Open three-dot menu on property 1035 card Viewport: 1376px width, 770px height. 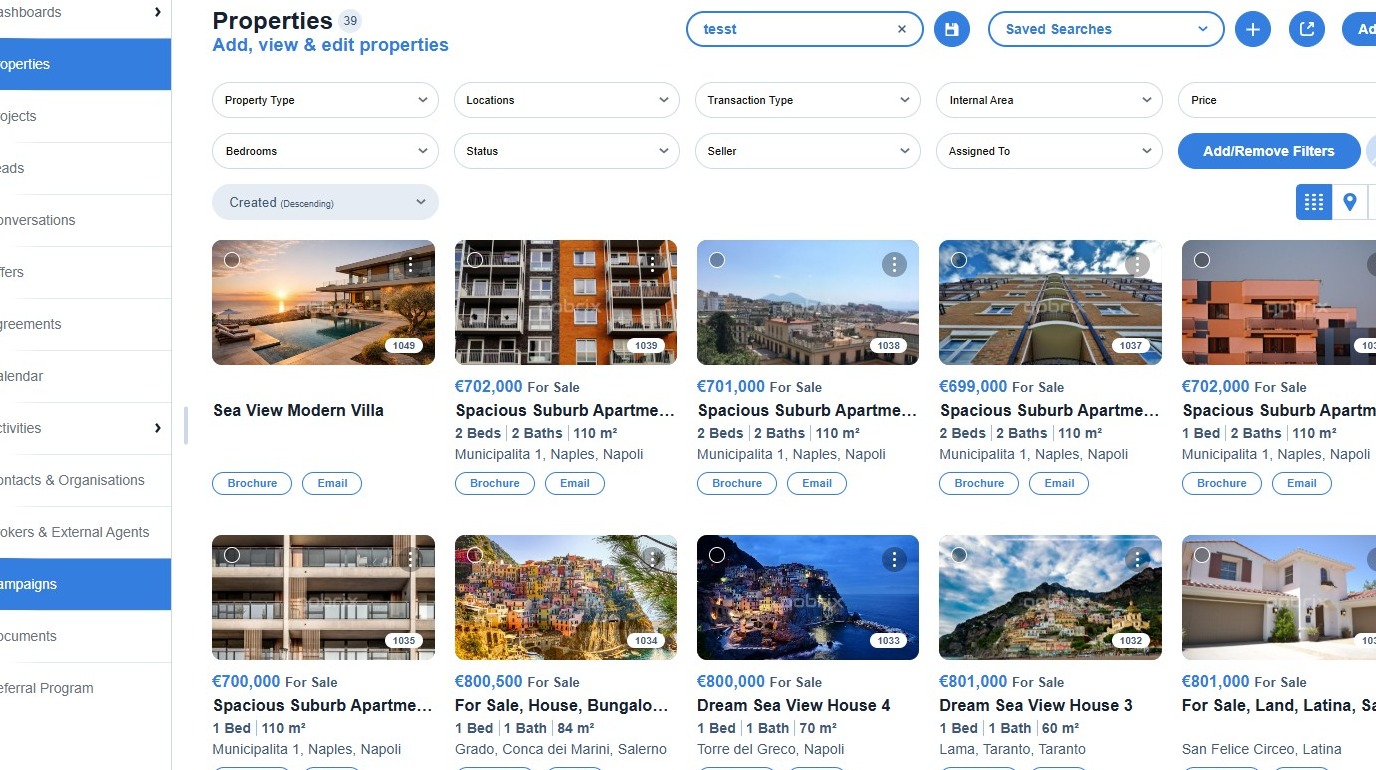point(410,559)
